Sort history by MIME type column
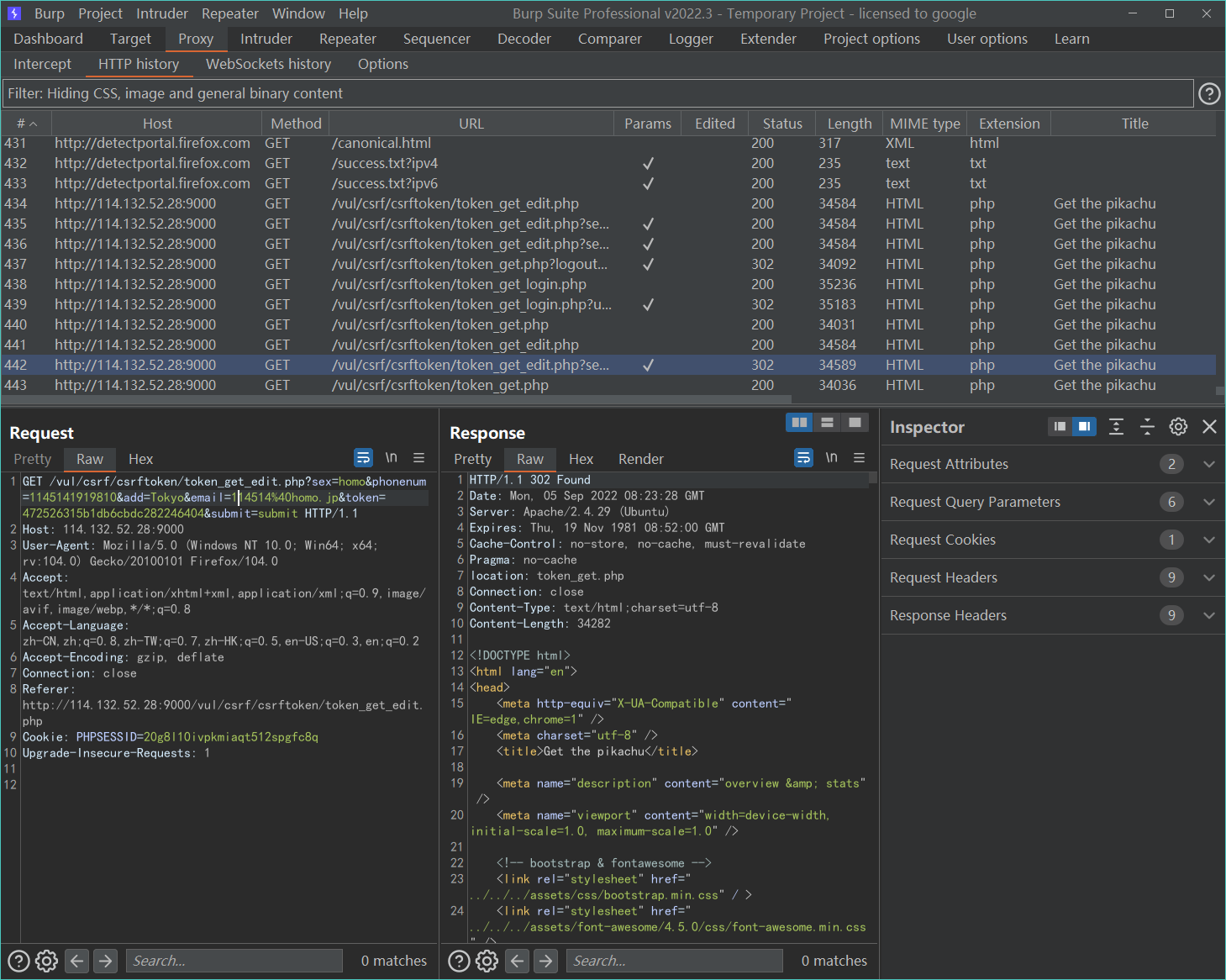The image size is (1226, 980). pos(925,124)
